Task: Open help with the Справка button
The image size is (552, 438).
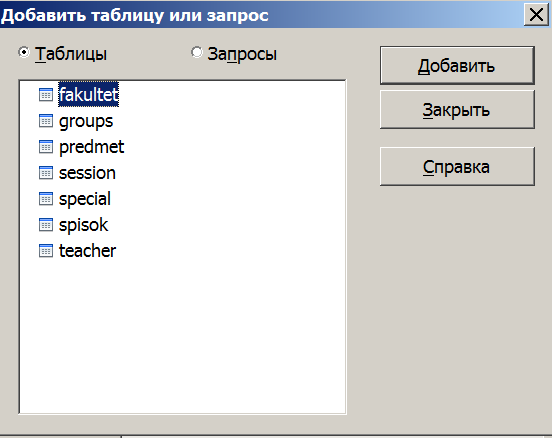Action: [x=457, y=167]
